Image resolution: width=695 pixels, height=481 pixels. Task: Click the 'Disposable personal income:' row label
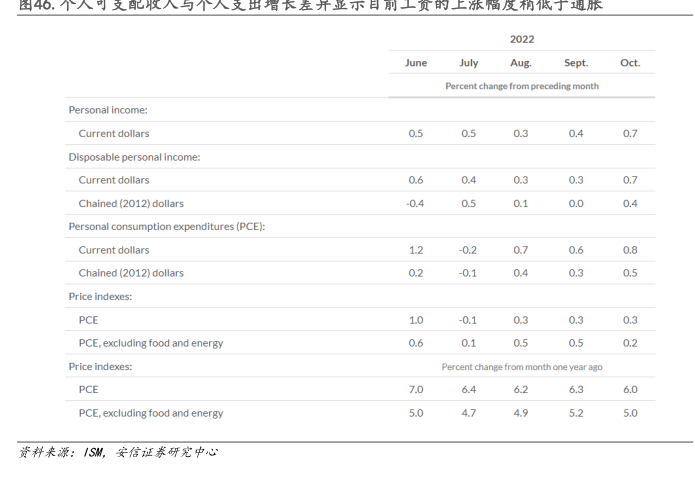click(134, 156)
